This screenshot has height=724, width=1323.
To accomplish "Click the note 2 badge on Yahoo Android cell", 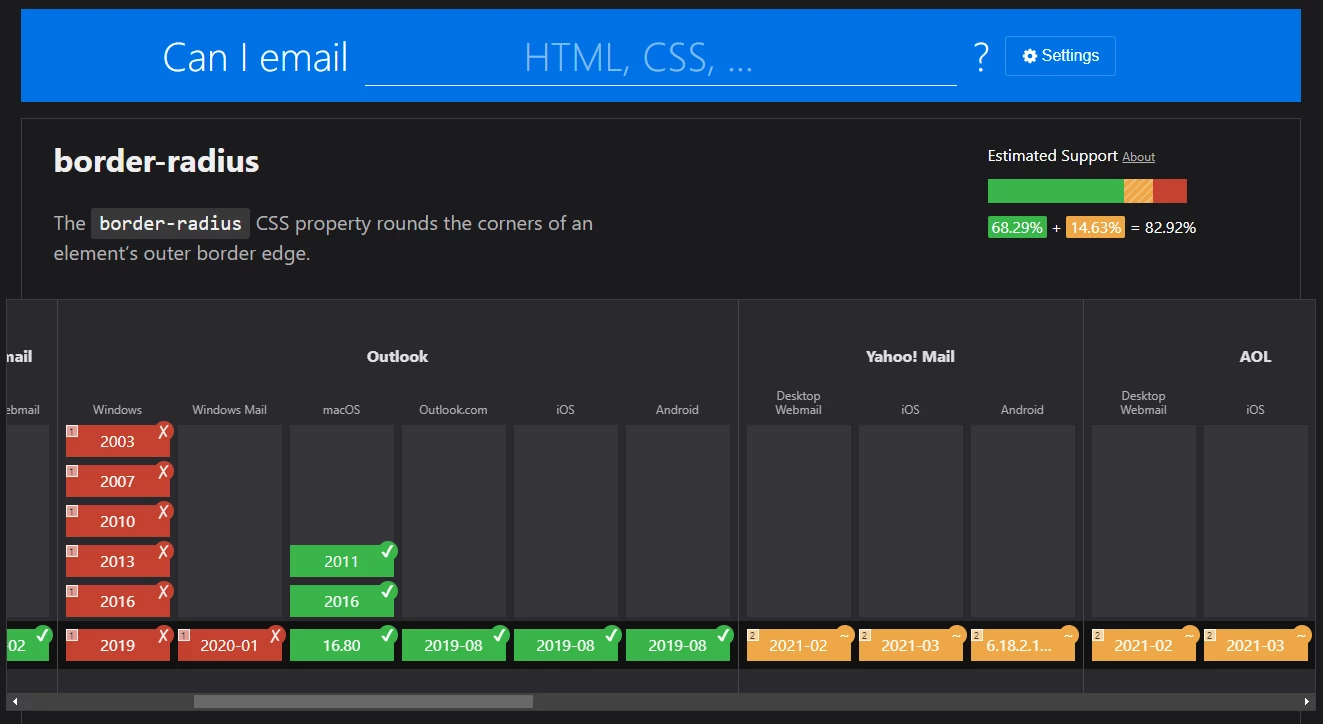I will [977, 635].
